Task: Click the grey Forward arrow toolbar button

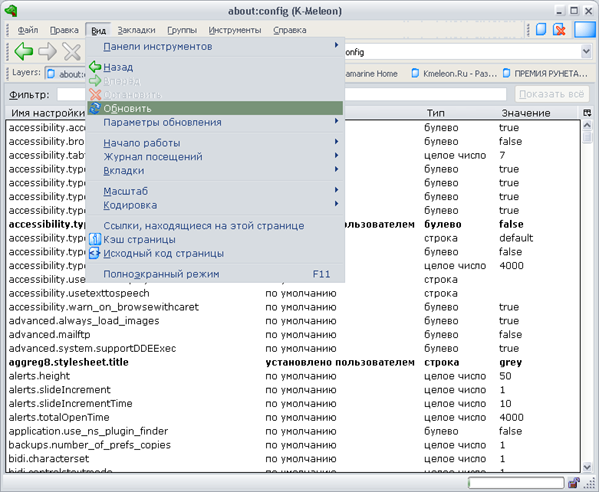Action: pos(47,52)
